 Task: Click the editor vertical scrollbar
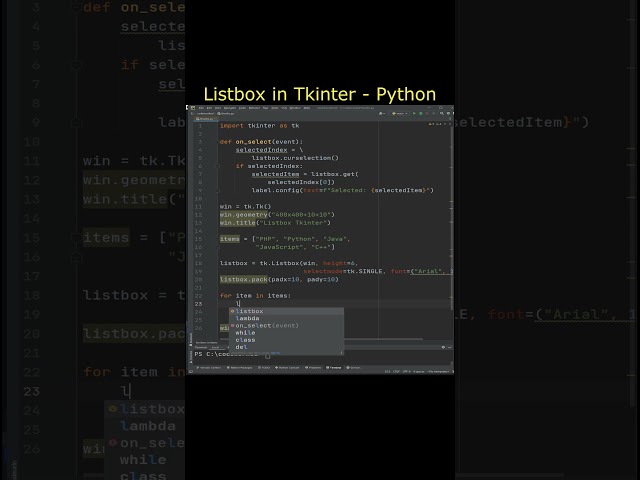[451, 216]
